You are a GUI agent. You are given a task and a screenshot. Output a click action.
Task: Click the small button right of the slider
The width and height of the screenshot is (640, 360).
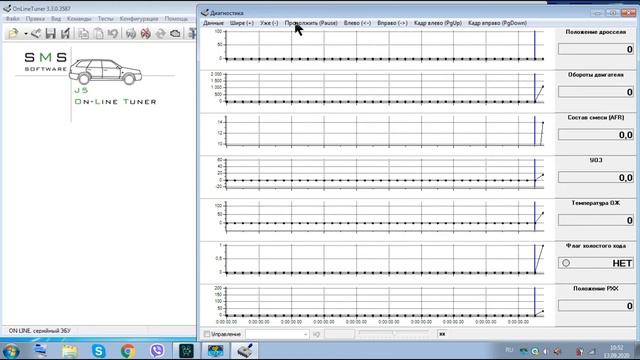point(442,334)
